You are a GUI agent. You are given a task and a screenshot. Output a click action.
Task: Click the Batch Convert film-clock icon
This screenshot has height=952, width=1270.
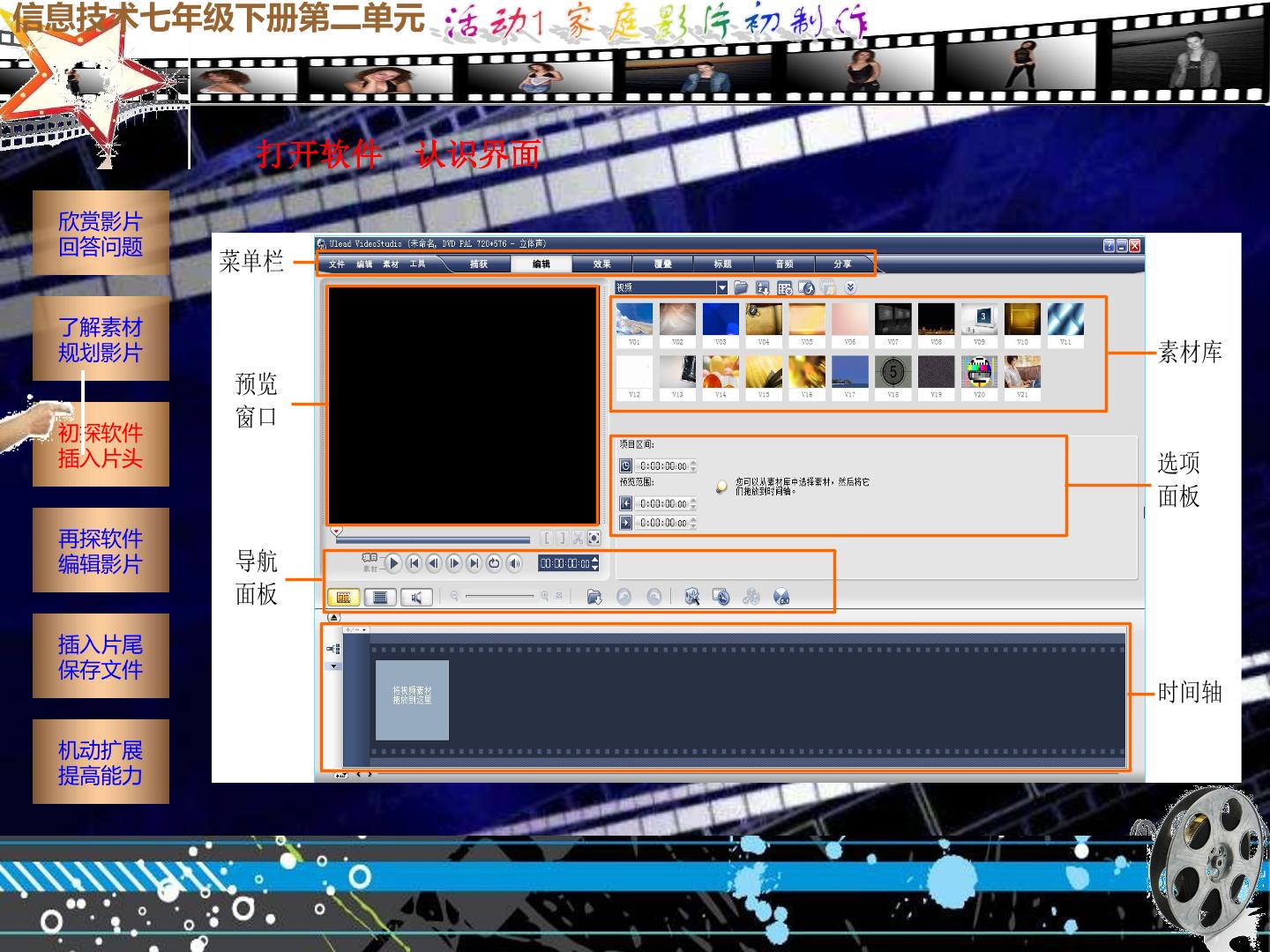721,598
